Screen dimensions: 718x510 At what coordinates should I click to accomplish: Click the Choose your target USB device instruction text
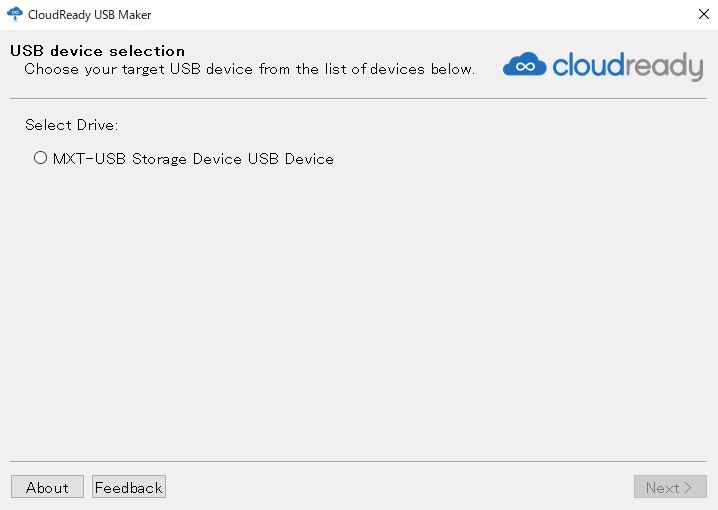point(249,69)
